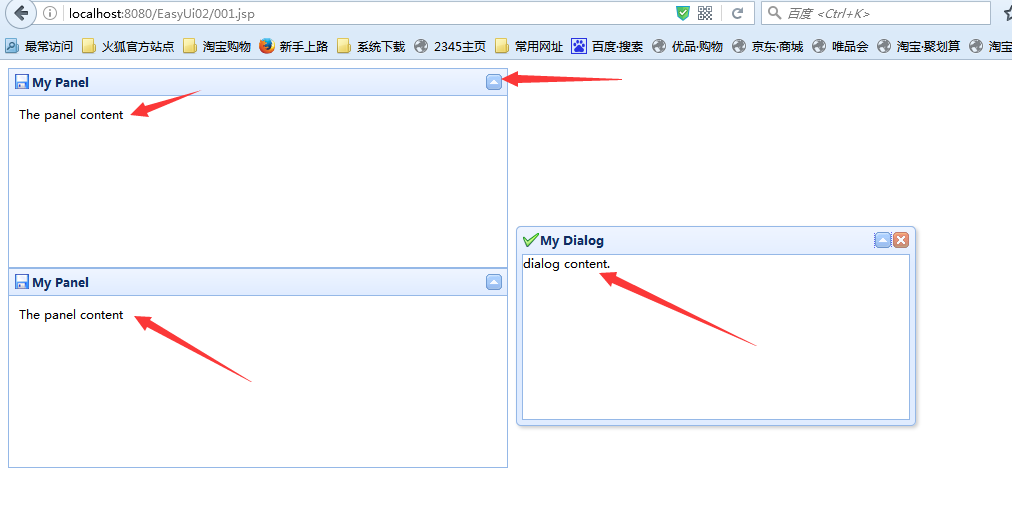Click the My Dialog title text
This screenshot has width=1012, height=521.
click(x=572, y=241)
